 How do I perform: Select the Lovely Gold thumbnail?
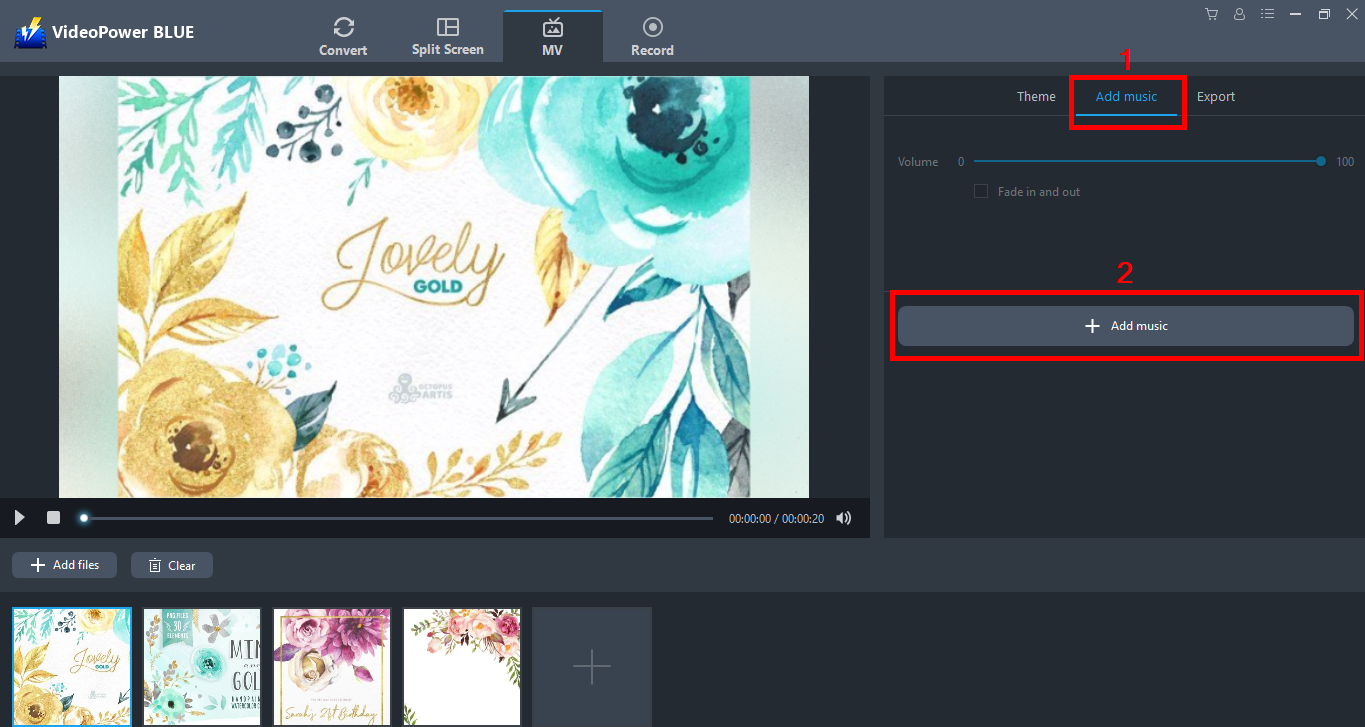(72, 666)
